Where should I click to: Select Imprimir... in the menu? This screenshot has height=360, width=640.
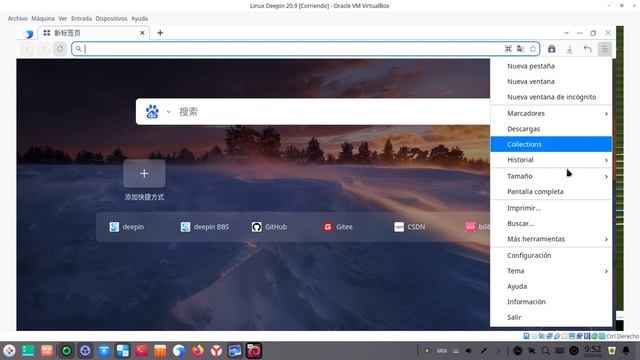pyautogui.click(x=551, y=208)
